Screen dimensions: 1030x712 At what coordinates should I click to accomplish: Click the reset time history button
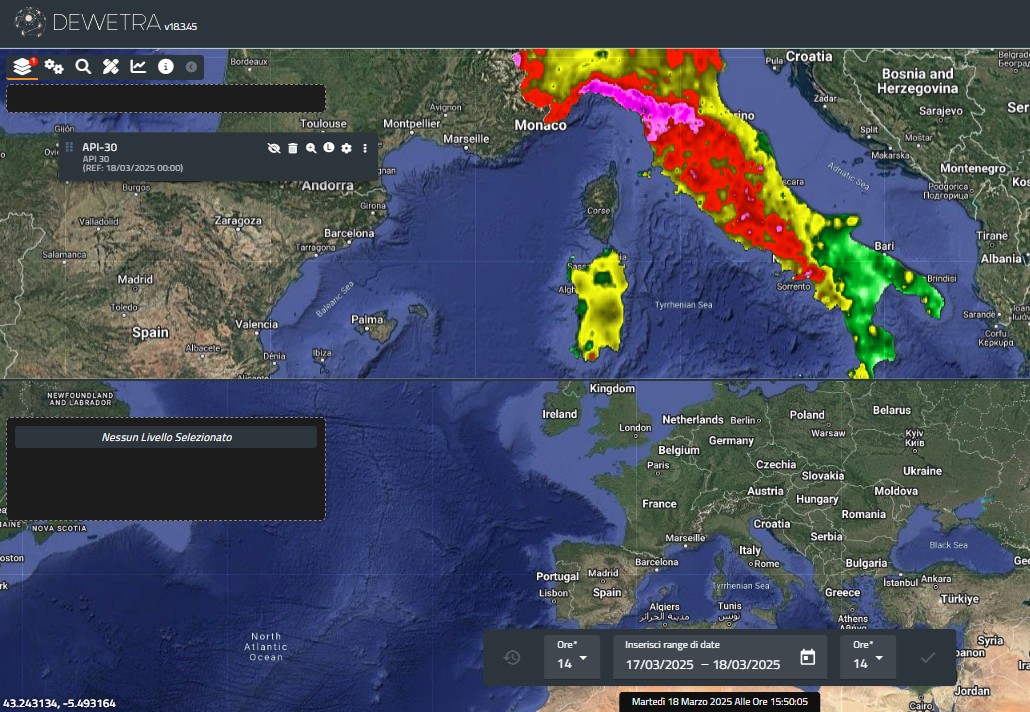pos(512,658)
